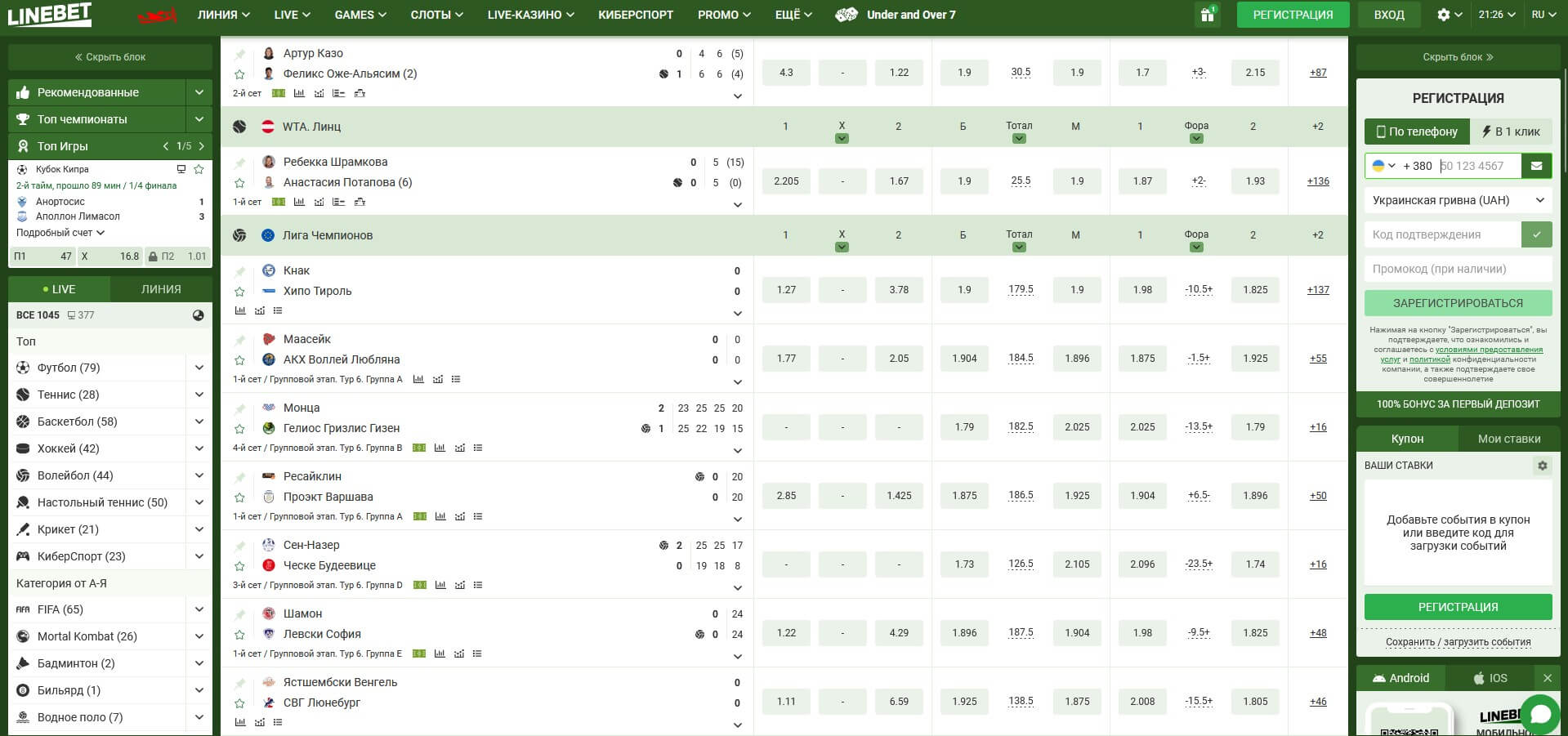Click the globe icon next to ВСЕ 1045

pyautogui.click(x=198, y=315)
